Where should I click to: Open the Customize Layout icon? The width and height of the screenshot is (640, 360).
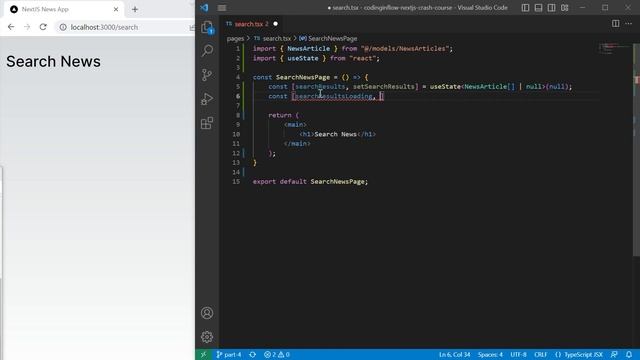pos(564,8)
